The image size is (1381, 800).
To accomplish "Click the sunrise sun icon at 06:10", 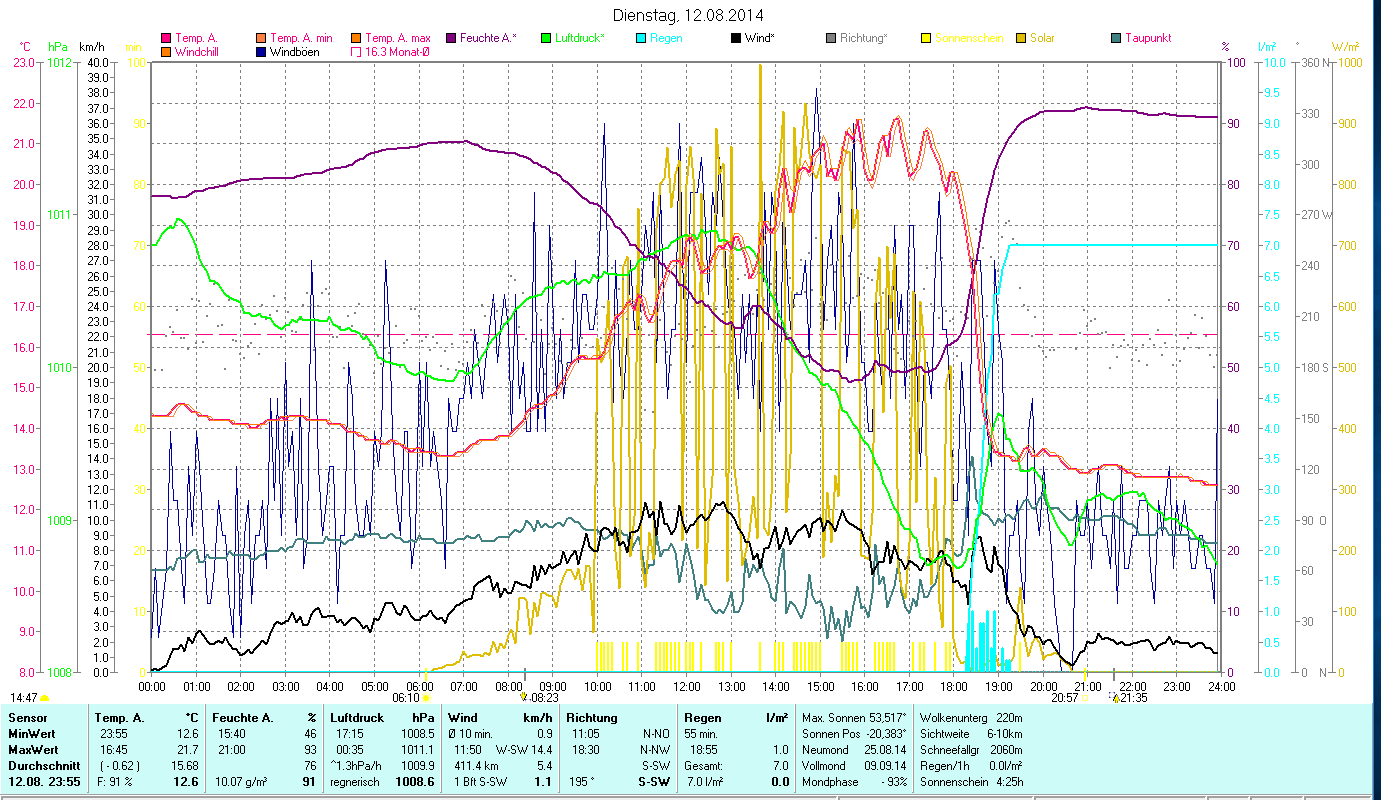I will pos(427,698).
